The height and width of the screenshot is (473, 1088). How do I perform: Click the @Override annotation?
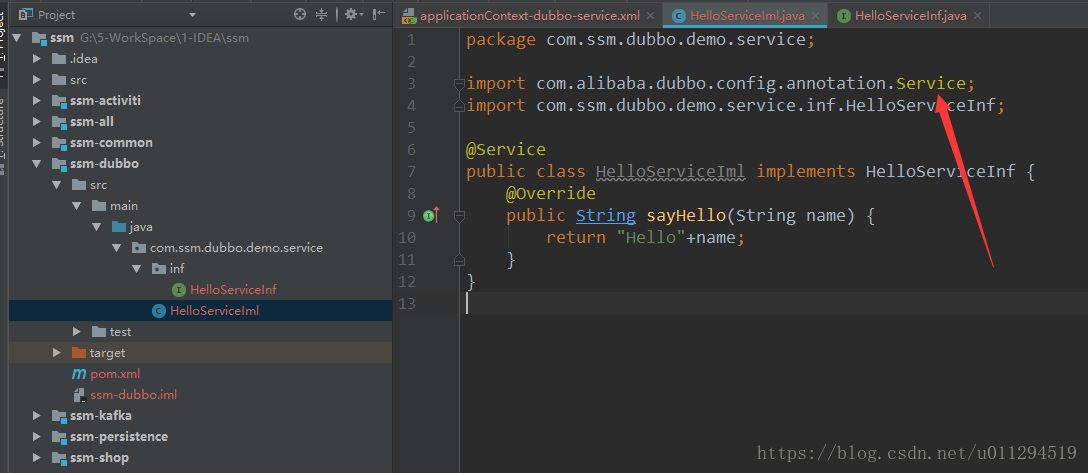click(x=551, y=194)
